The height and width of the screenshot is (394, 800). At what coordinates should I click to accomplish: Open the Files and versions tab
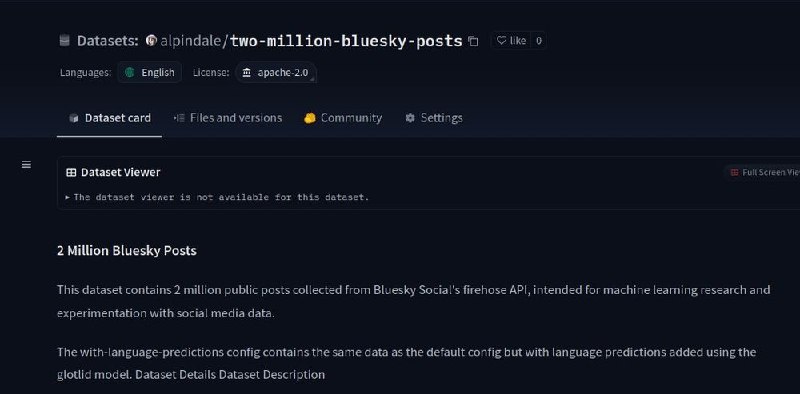(228, 118)
